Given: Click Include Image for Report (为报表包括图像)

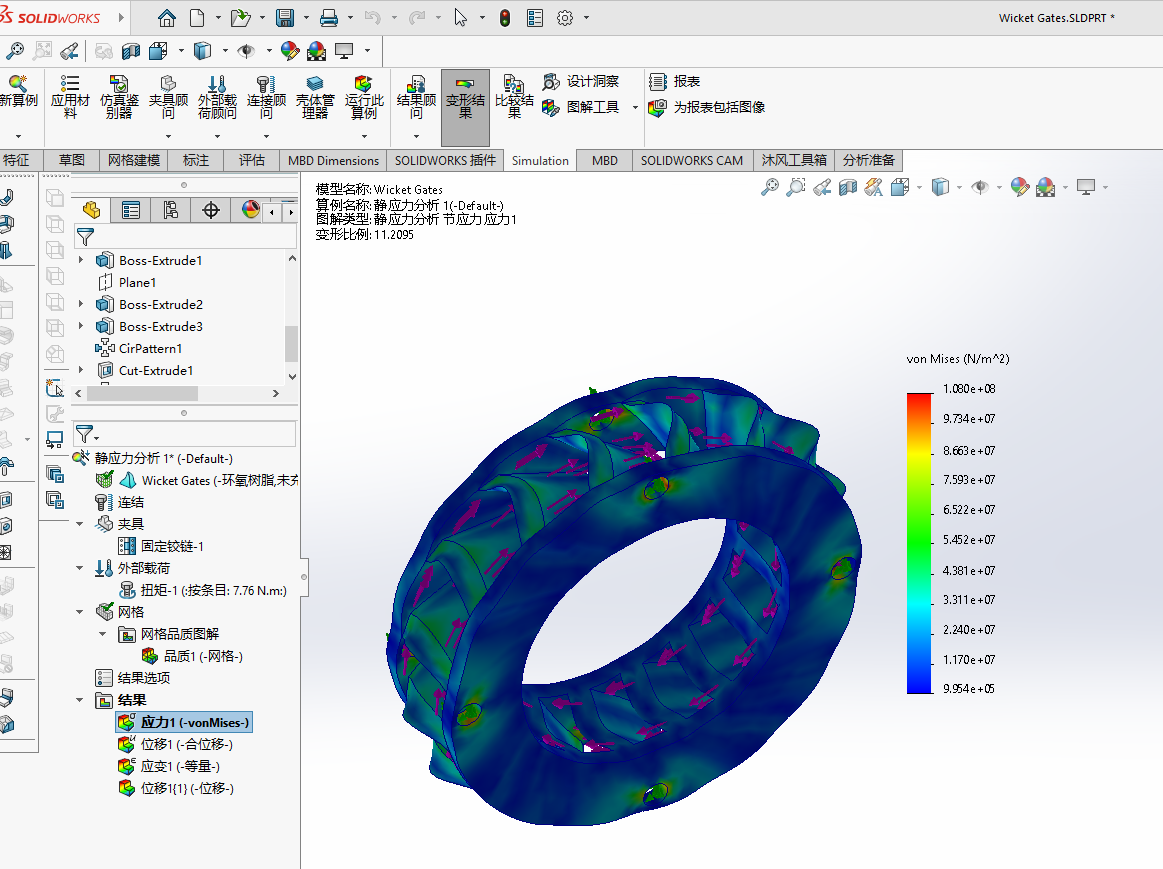Looking at the screenshot, I should [x=707, y=108].
